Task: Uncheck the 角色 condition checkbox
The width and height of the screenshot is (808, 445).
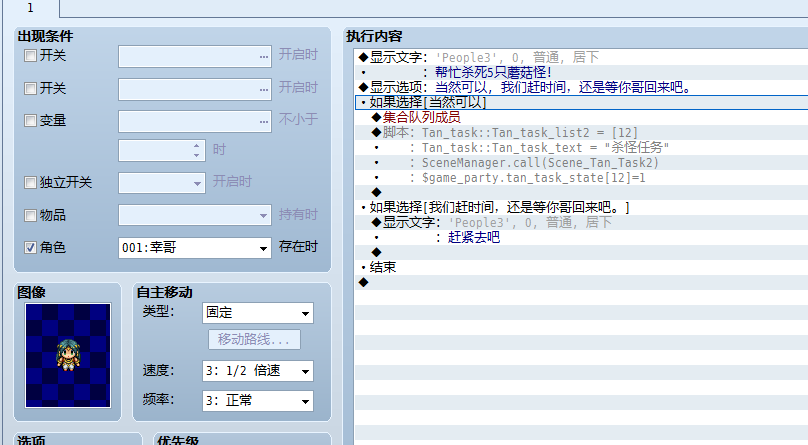Action: point(30,248)
